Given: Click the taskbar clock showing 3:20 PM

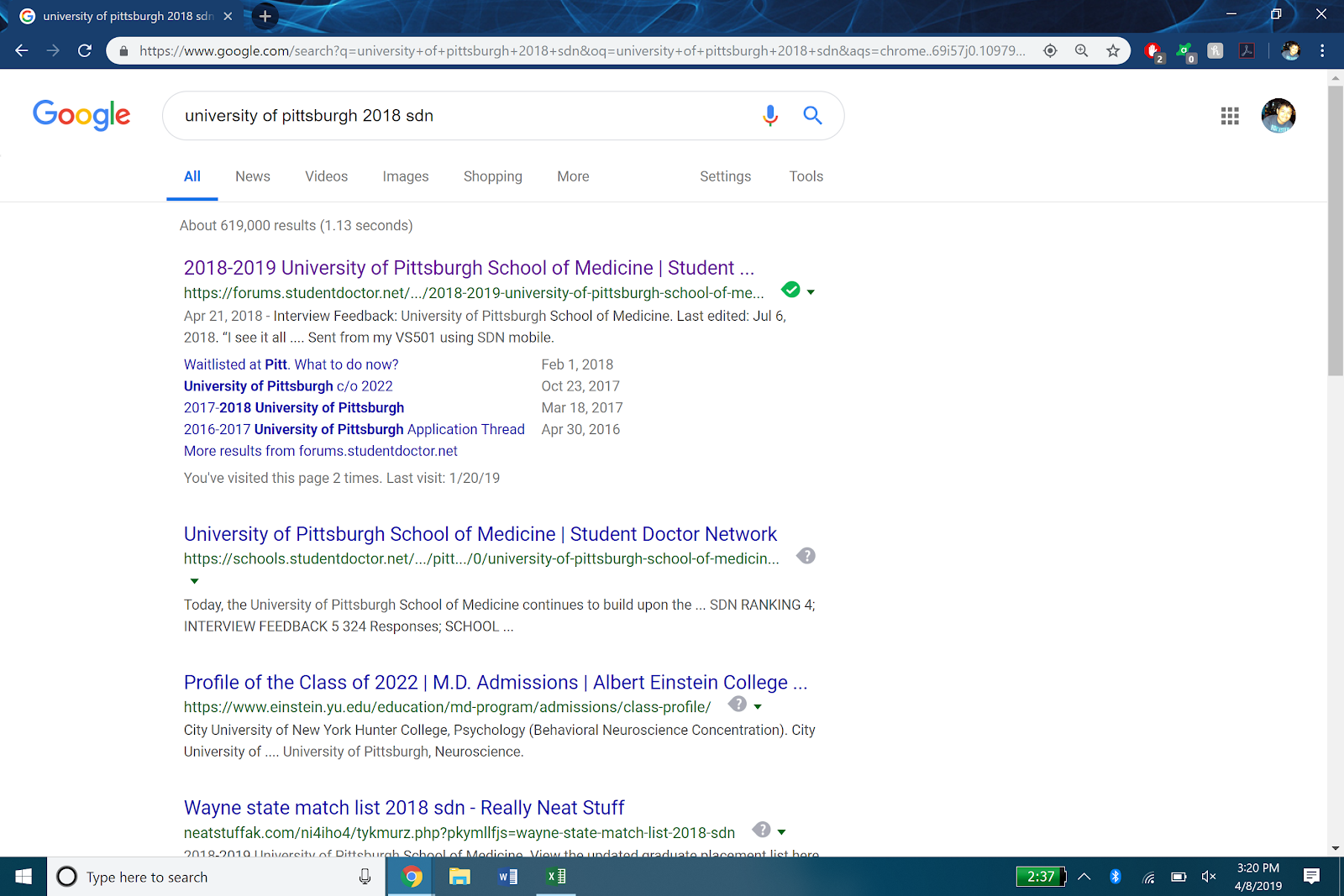Looking at the screenshot, I should pos(1258,877).
